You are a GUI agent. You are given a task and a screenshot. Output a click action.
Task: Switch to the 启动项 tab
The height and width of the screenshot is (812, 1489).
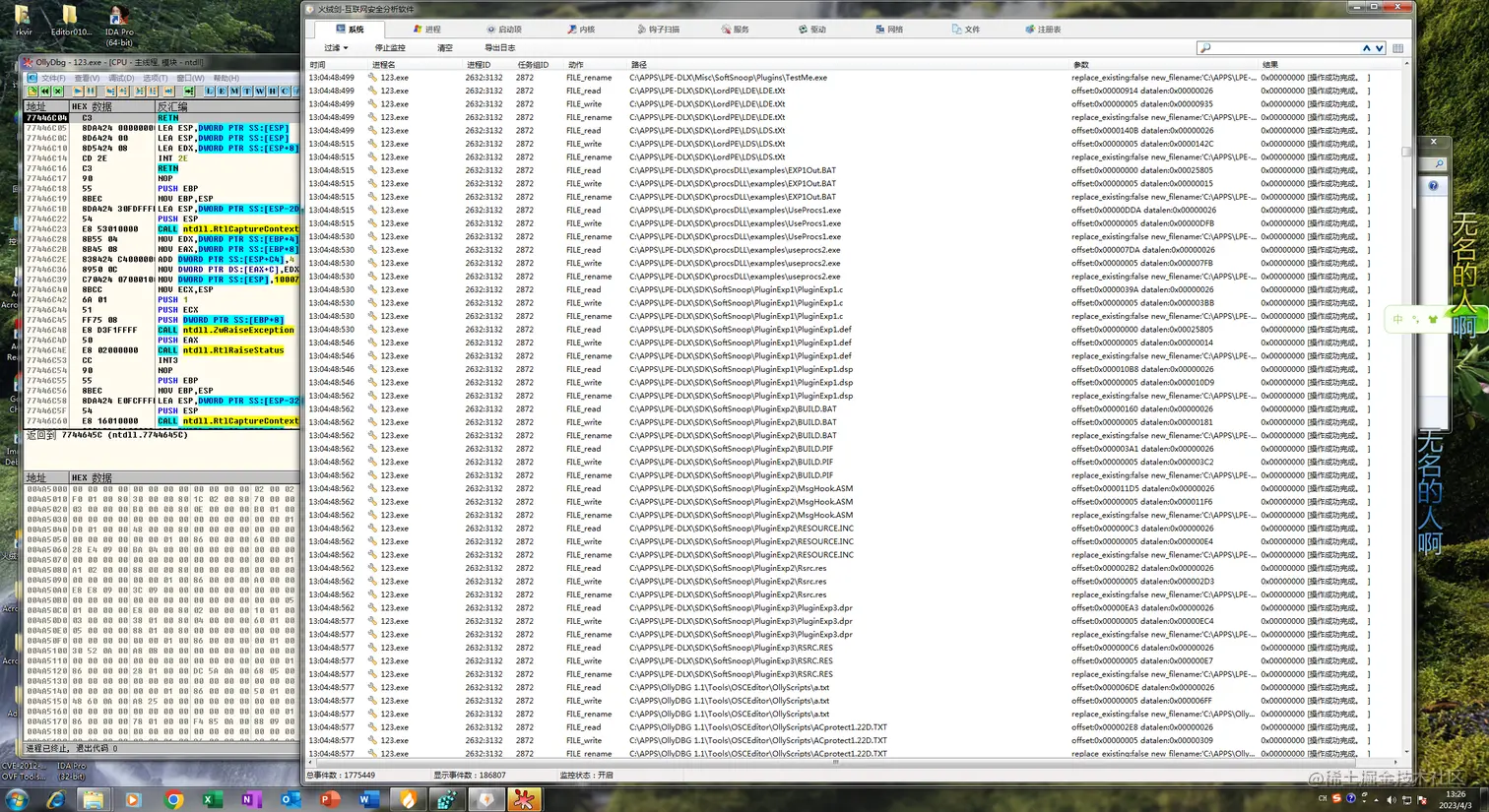click(x=504, y=30)
